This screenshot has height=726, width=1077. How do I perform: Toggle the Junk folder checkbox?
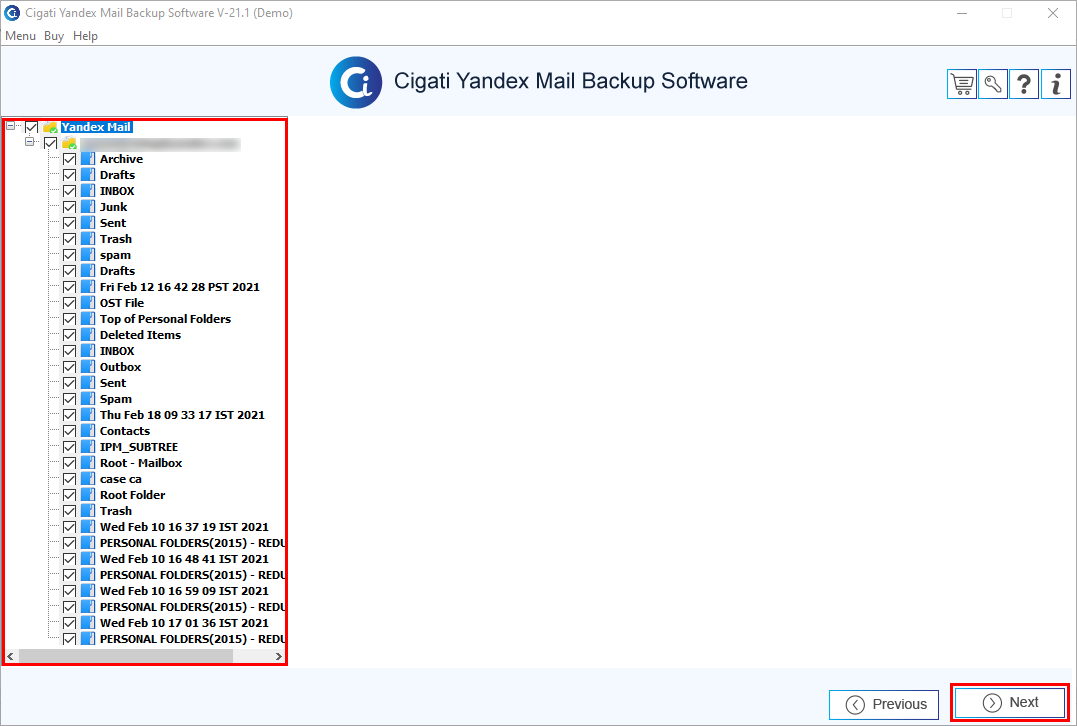(69, 207)
